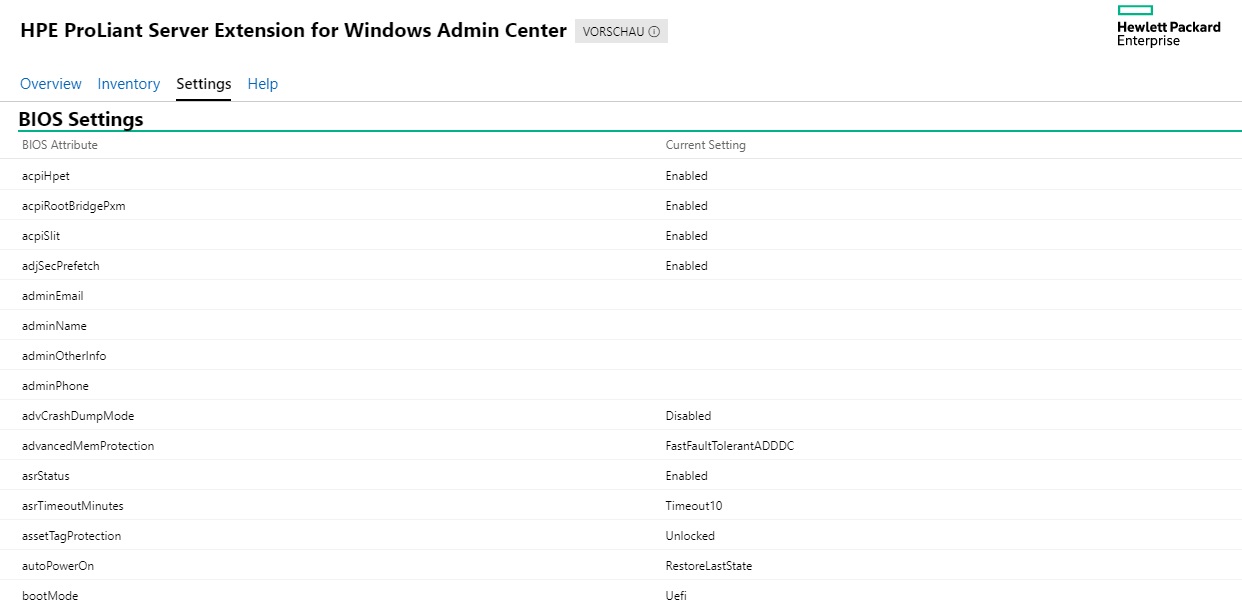Click the Hewlett Packard Enterprise logo

coord(1167,27)
